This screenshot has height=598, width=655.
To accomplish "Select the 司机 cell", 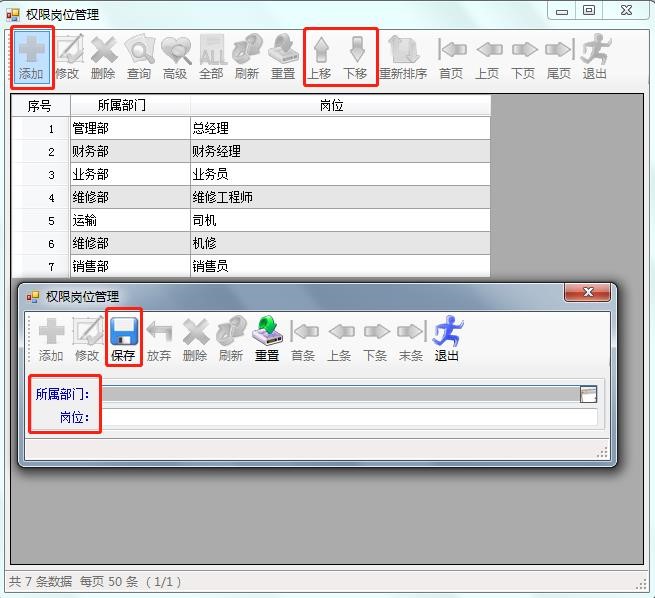I will [x=340, y=220].
